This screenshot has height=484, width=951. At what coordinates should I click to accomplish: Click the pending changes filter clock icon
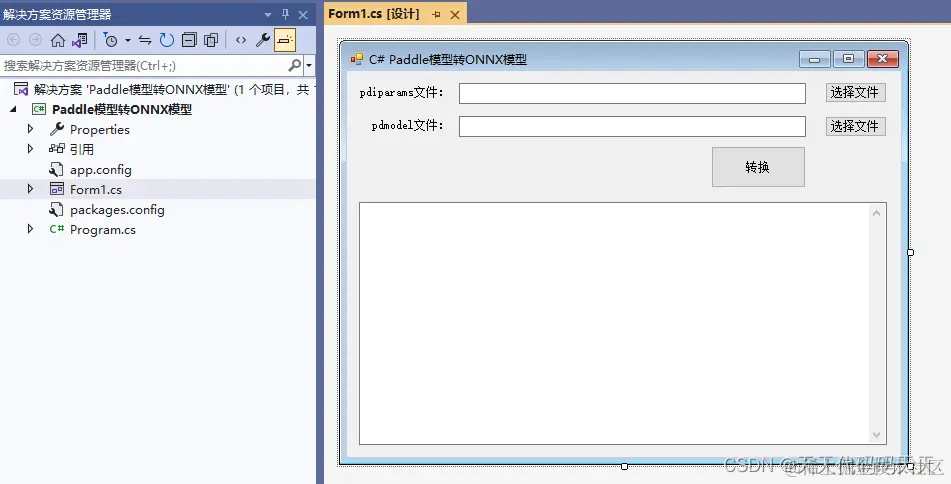pos(110,40)
